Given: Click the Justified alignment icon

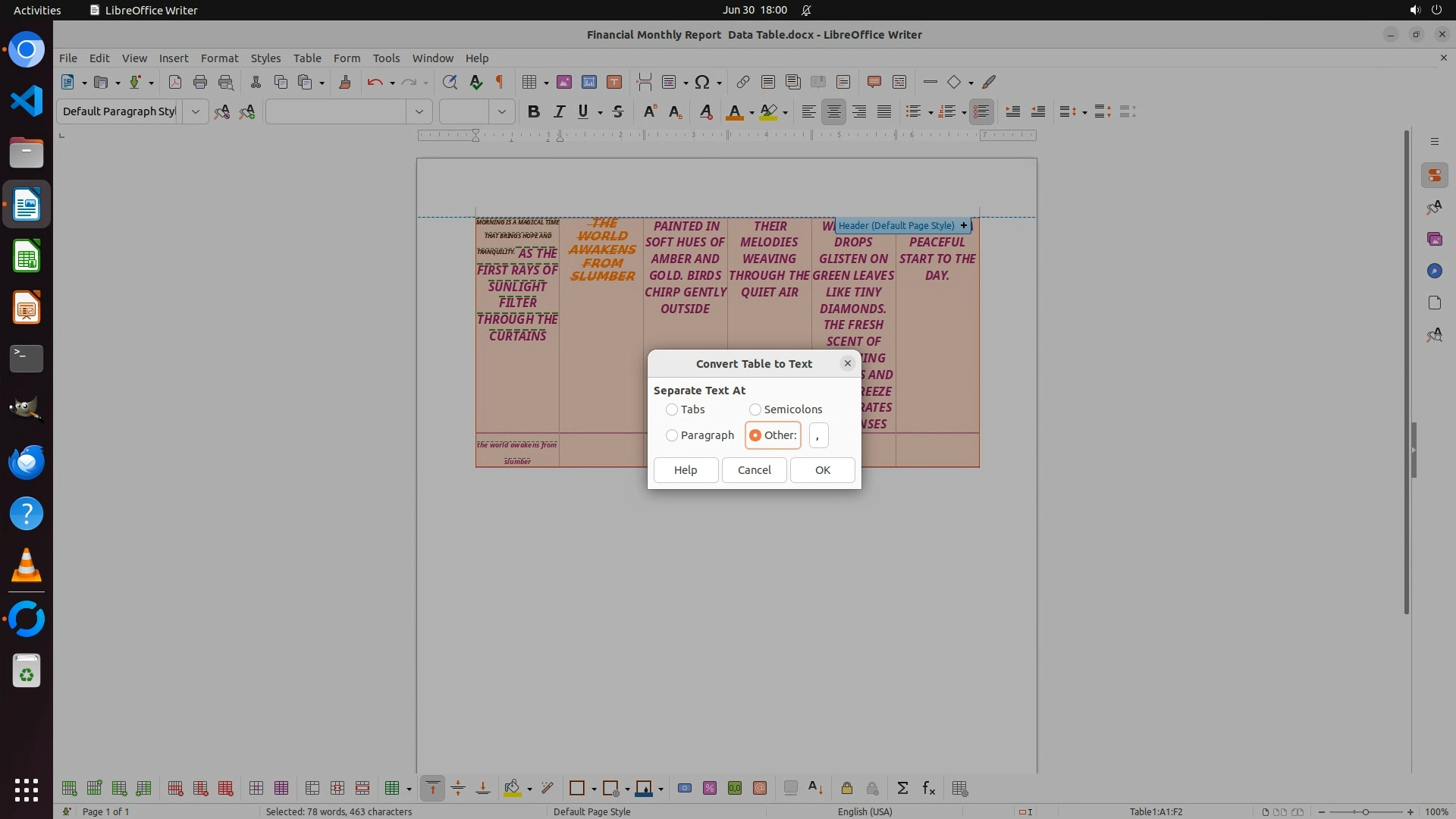Looking at the screenshot, I should coord(884,111).
